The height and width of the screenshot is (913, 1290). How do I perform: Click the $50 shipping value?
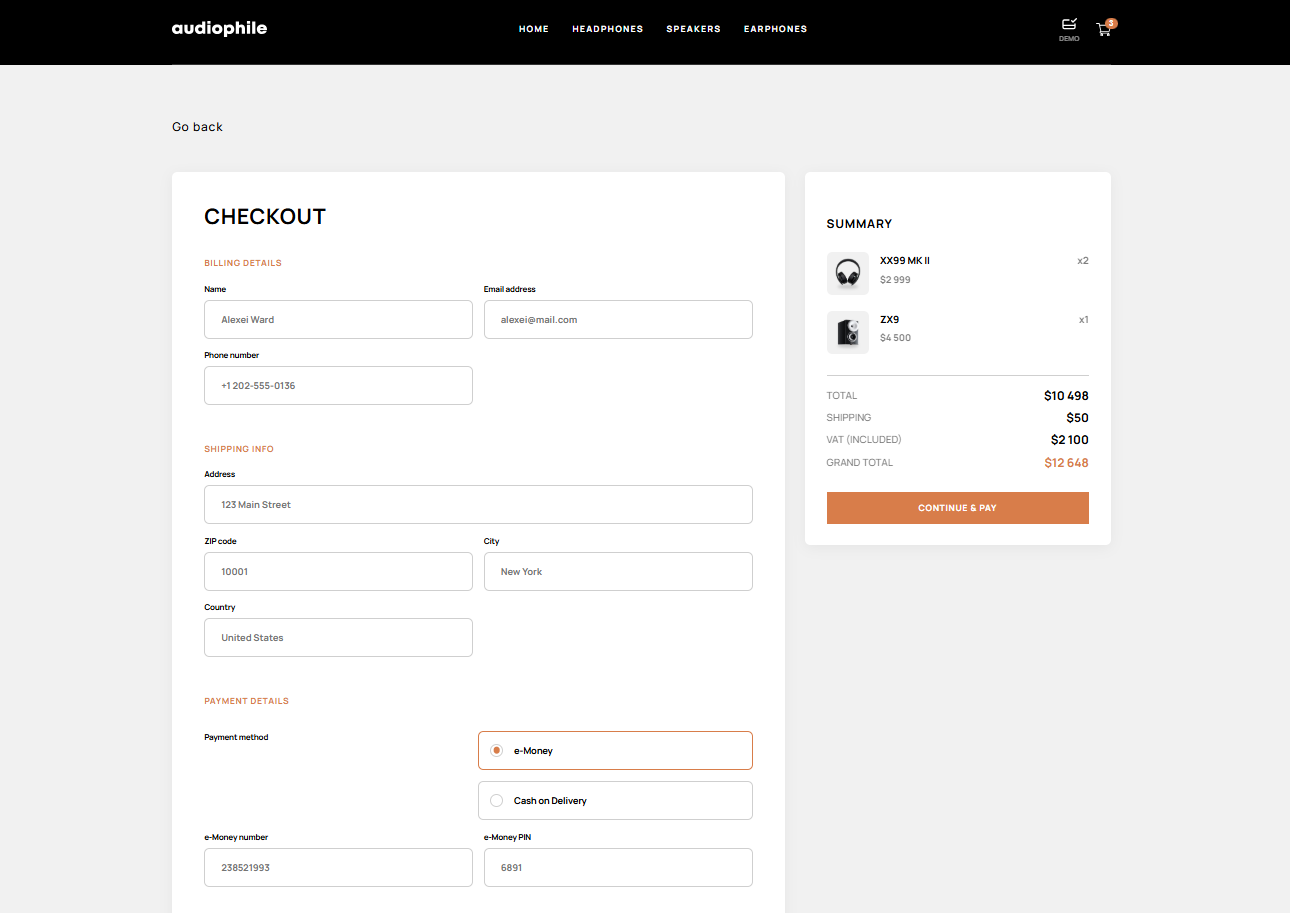pos(1077,418)
